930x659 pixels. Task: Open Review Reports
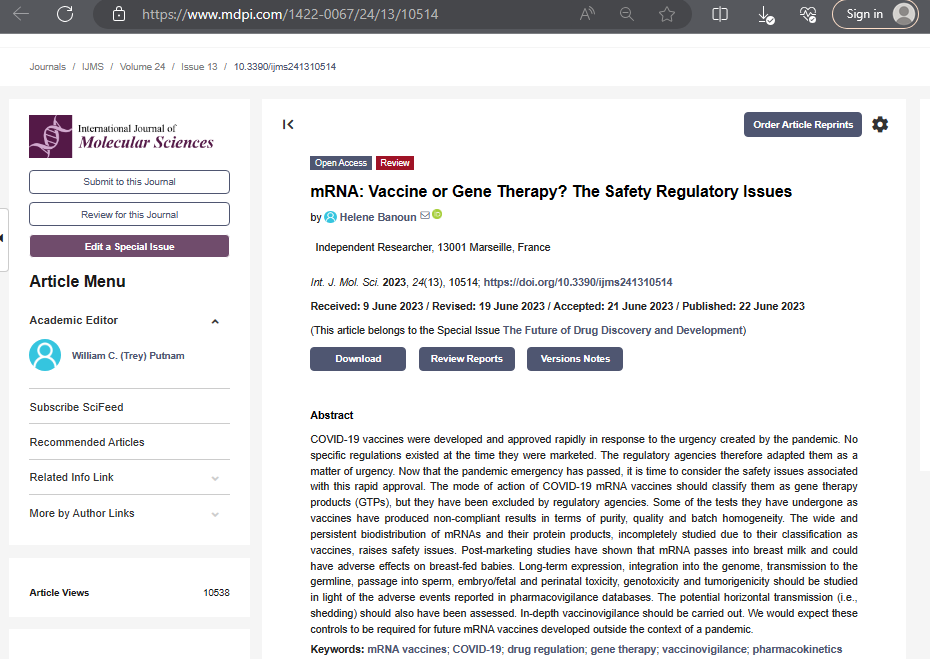(x=467, y=359)
